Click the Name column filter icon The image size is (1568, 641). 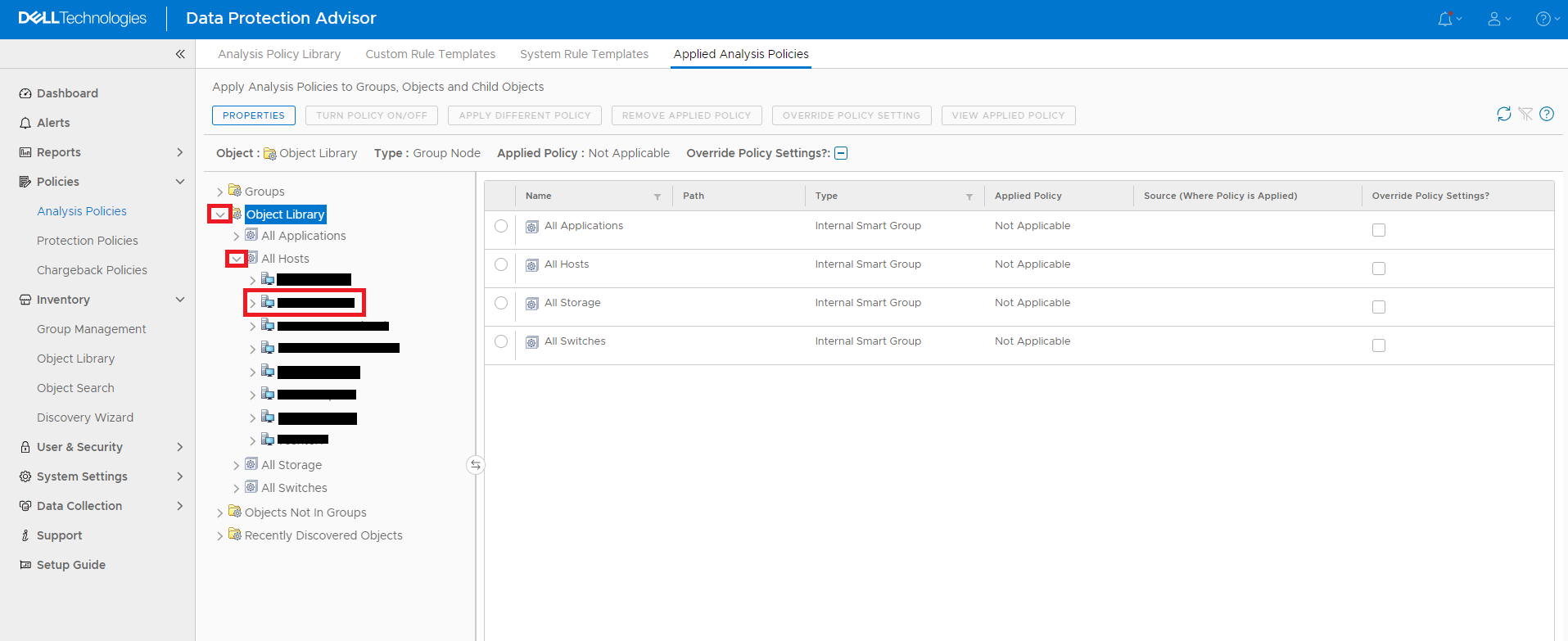coord(657,196)
